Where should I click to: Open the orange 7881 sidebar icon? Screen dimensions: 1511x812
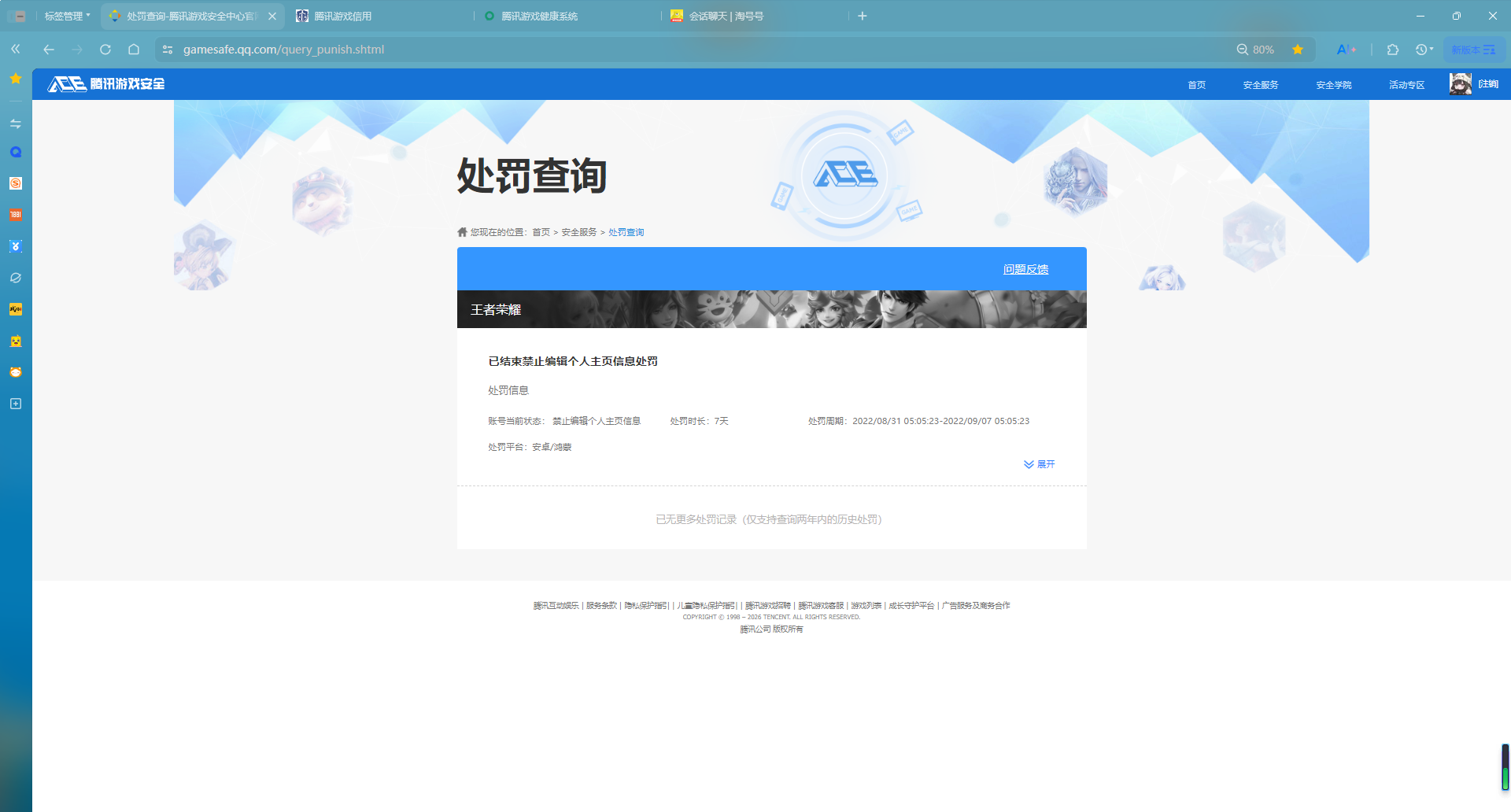pyautogui.click(x=16, y=215)
